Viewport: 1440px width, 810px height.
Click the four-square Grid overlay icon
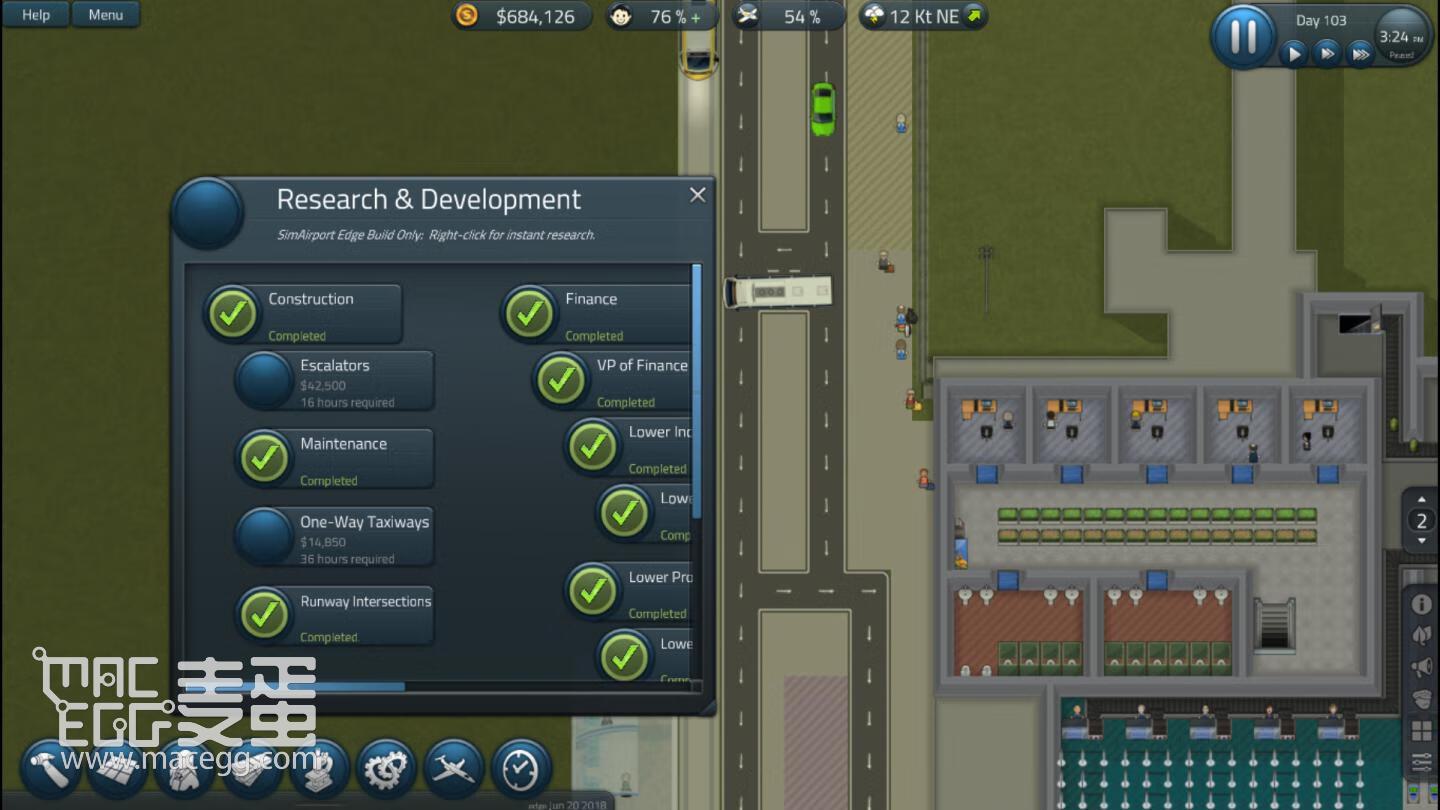pos(1421,731)
